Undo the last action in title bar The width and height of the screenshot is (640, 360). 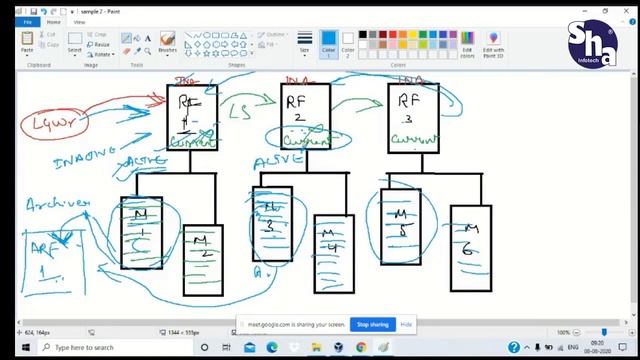44,11
